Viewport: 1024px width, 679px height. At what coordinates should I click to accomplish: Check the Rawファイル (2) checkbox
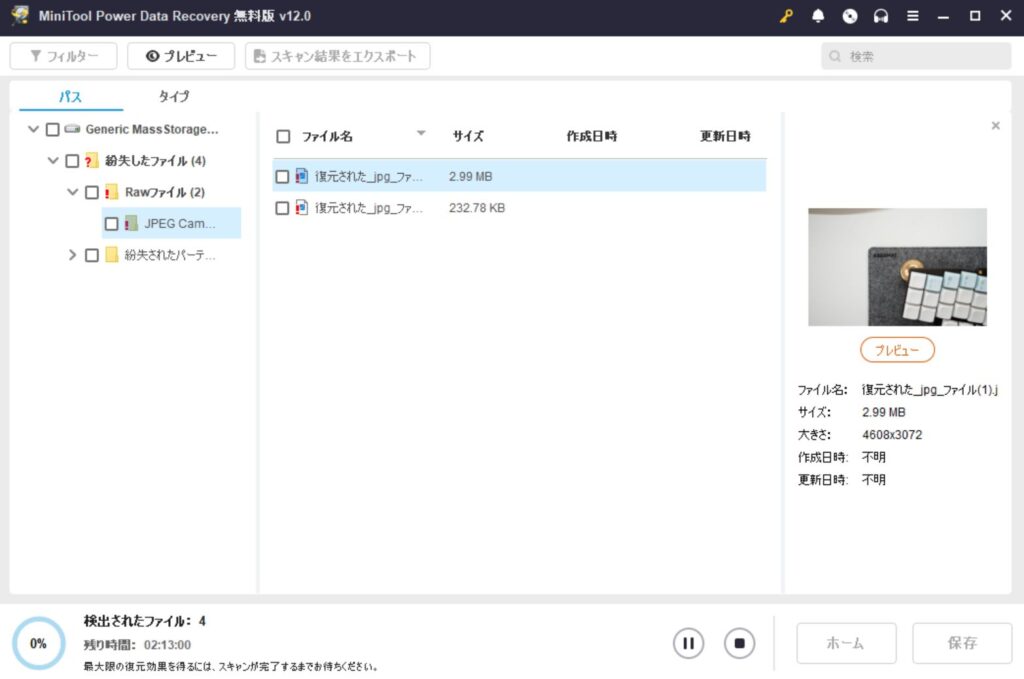click(x=92, y=192)
